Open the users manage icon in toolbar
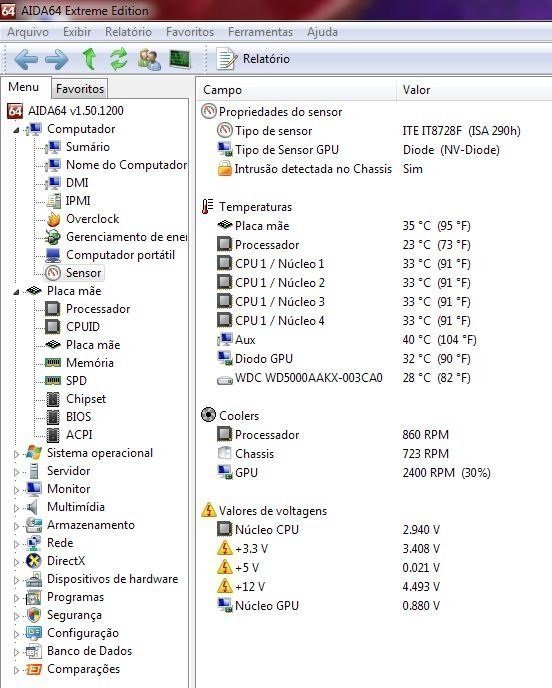 coord(149,59)
